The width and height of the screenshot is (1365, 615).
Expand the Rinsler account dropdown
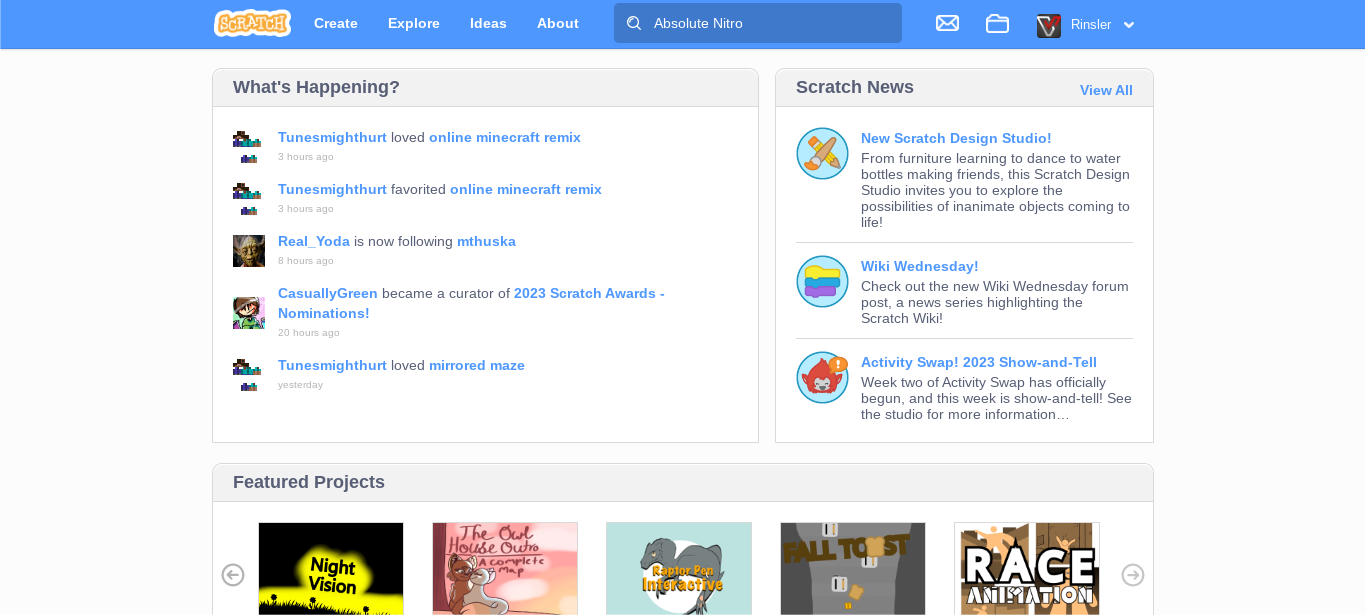1129,25
